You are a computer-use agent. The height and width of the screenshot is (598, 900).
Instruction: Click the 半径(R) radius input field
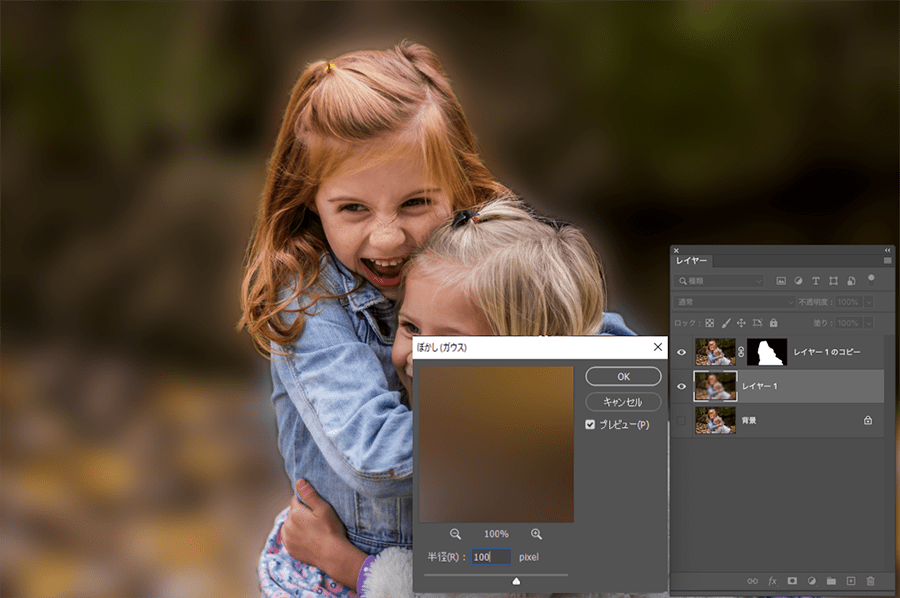[491, 557]
